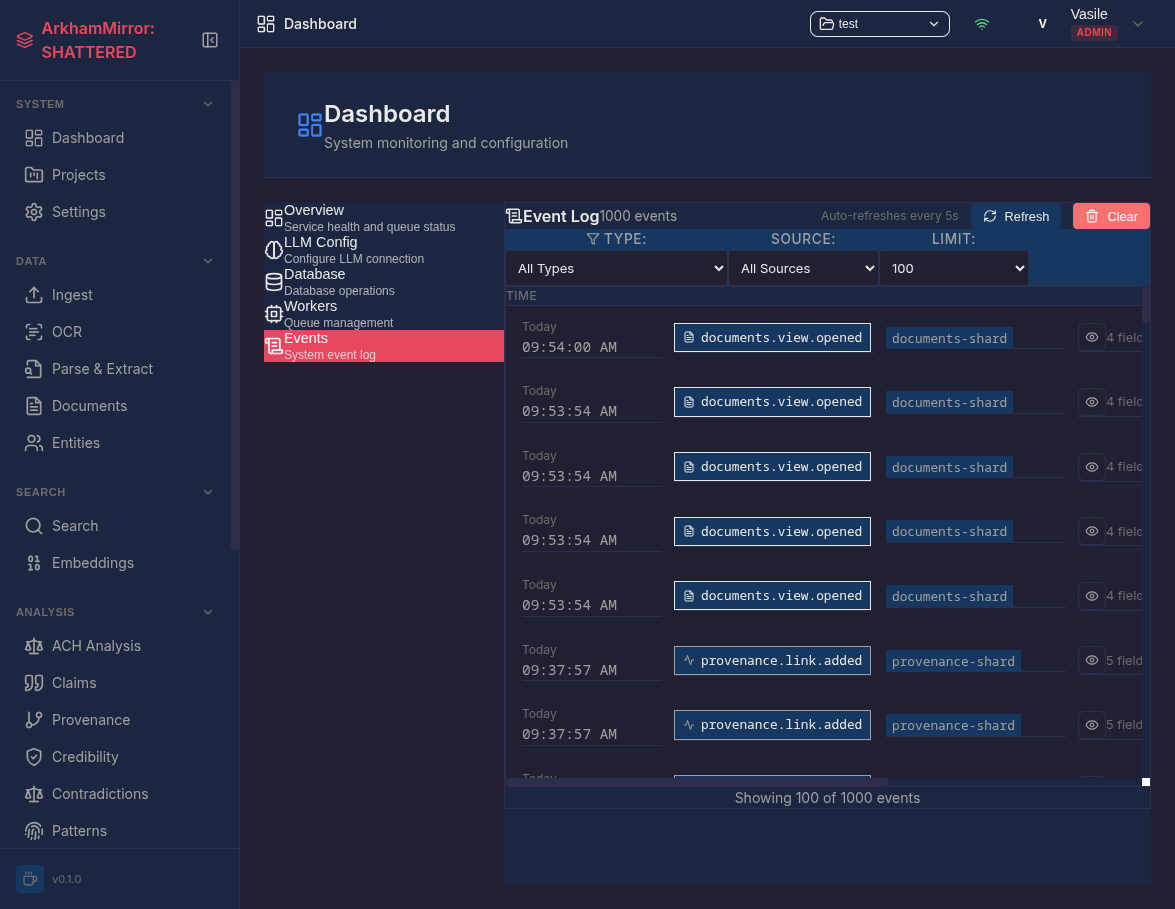This screenshot has width=1175, height=909.
Task: View details of 09:54:00 AM event
Action: point(1092,337)
